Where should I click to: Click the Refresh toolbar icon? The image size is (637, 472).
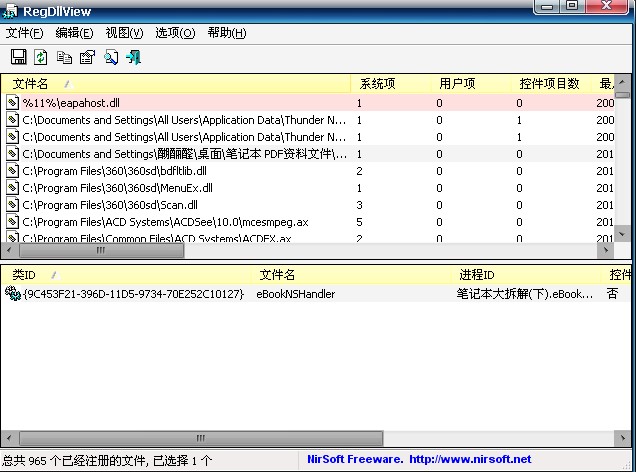point(40,58)
